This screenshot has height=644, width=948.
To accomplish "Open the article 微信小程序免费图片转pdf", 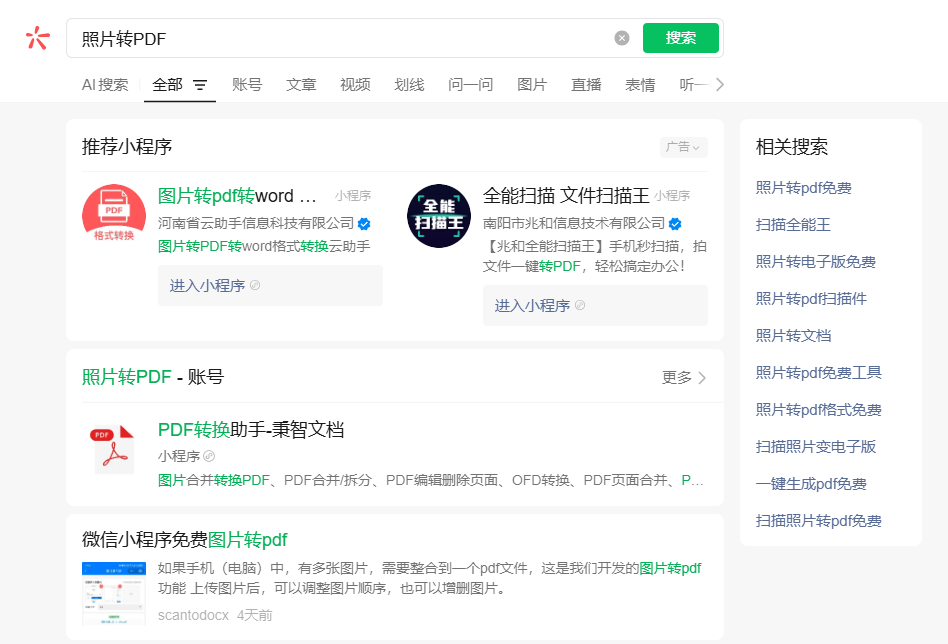I will (184, 539).
